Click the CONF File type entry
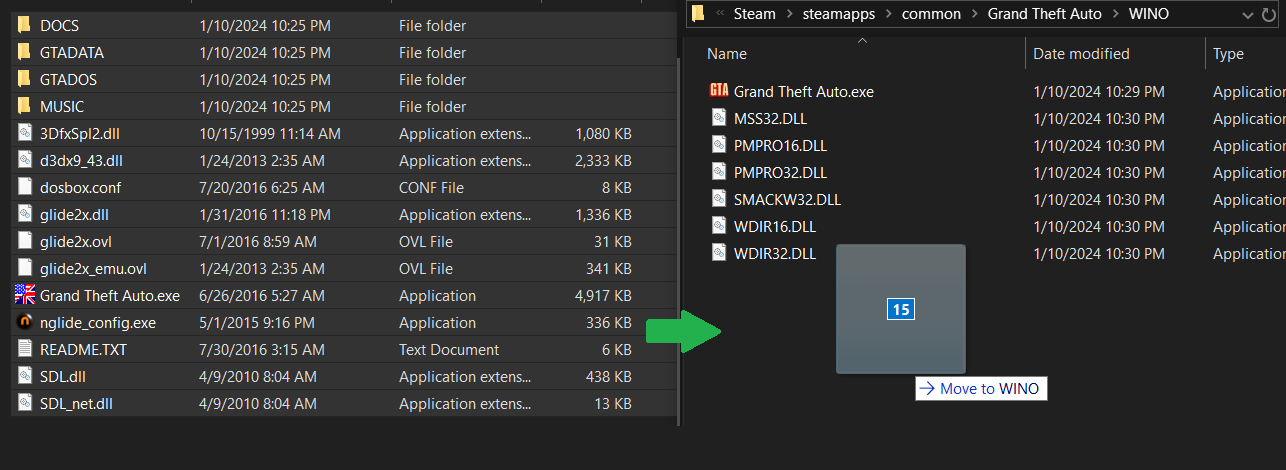 (431, 187)
